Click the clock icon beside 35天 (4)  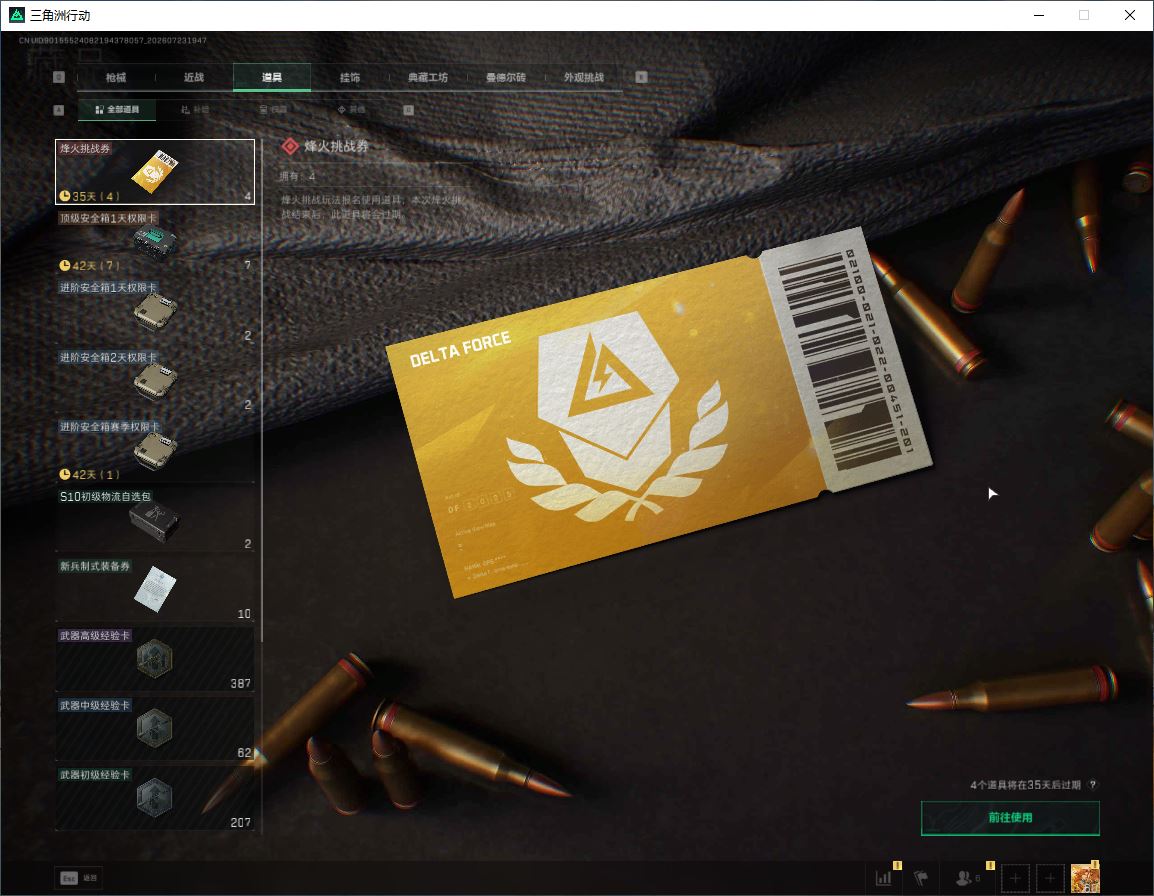point(65,196)
